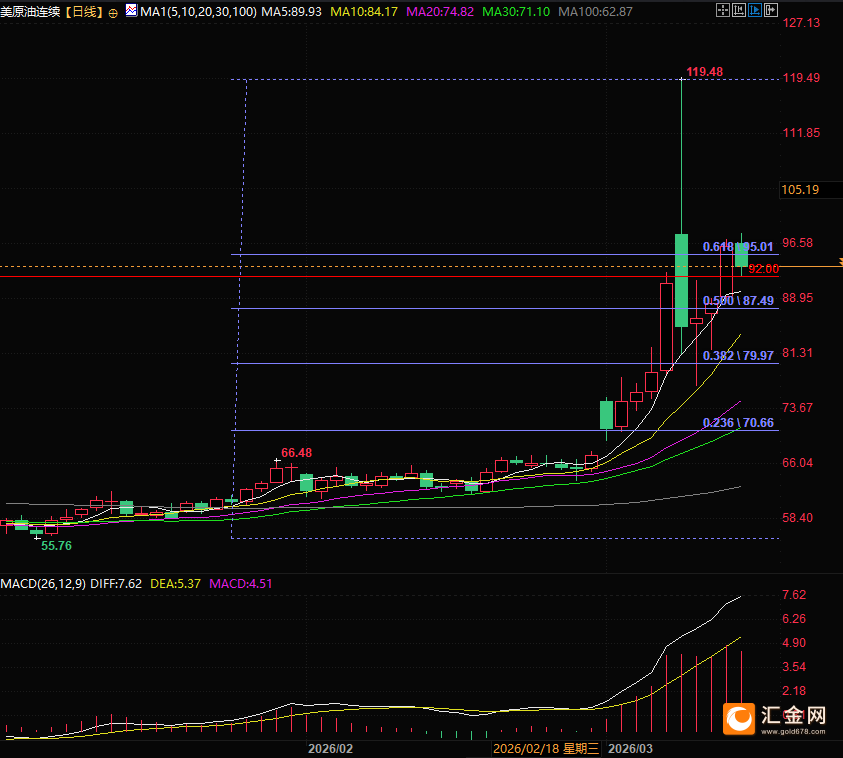Viewport: 843px width, 758px height.
Task: Click the 美原油连续 instrument title
Action: tap(31, 12)
